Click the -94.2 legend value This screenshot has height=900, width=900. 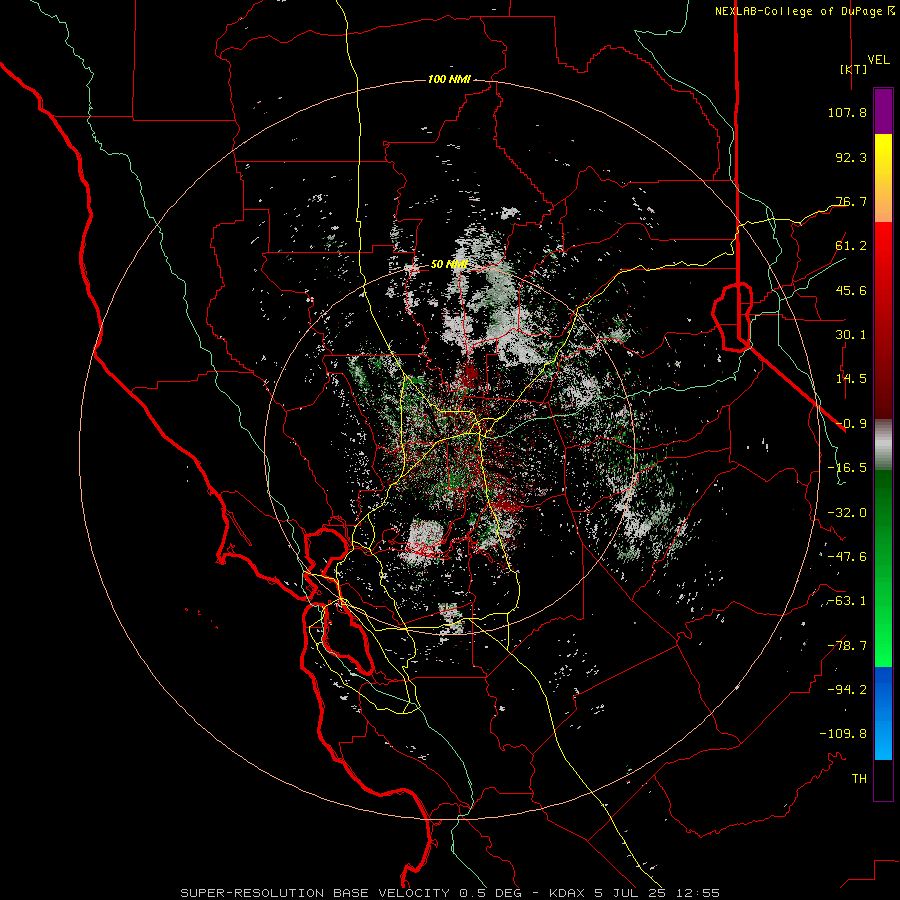coord(847,690)
